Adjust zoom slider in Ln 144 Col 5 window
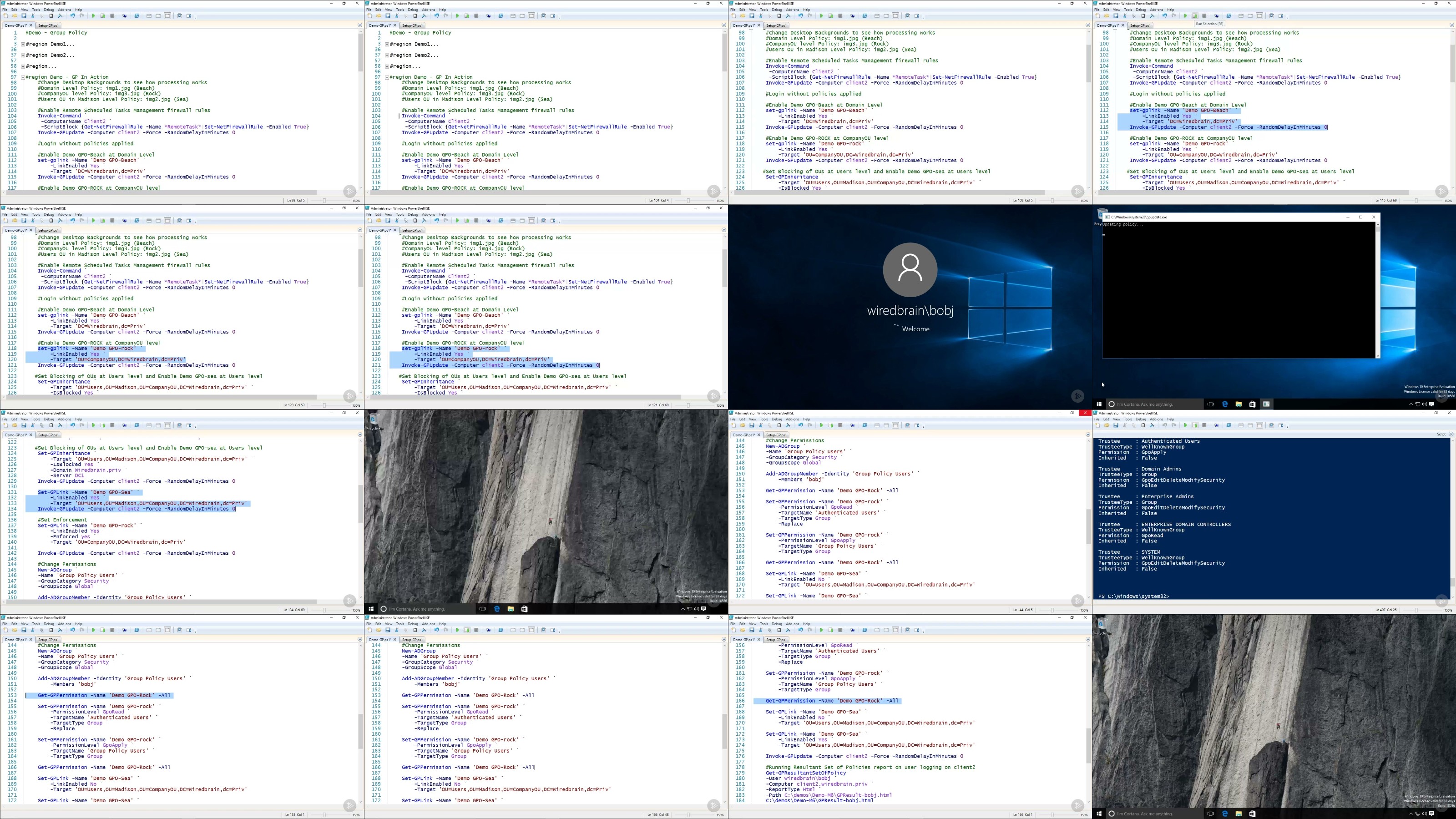Screen dimensions: 1456x819 (1053, 610)
